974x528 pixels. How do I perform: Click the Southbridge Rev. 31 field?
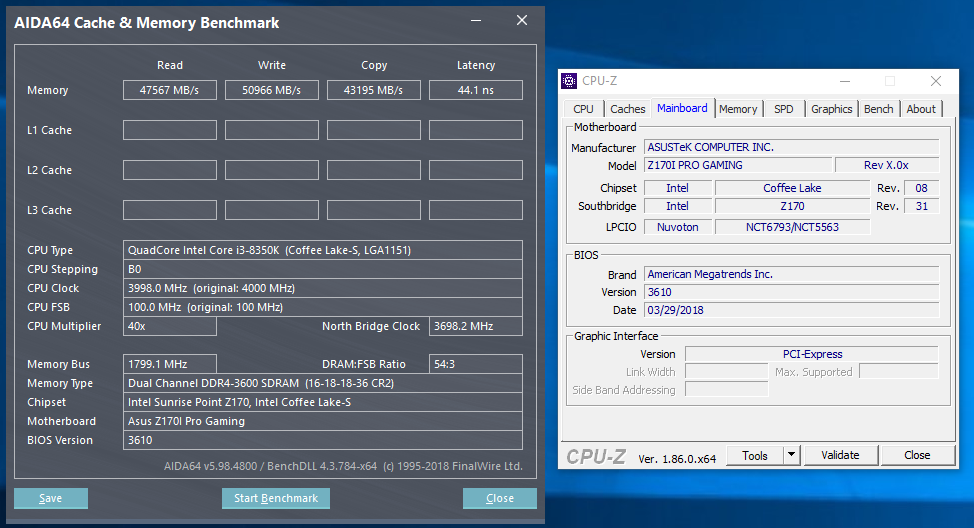(921, 206)
